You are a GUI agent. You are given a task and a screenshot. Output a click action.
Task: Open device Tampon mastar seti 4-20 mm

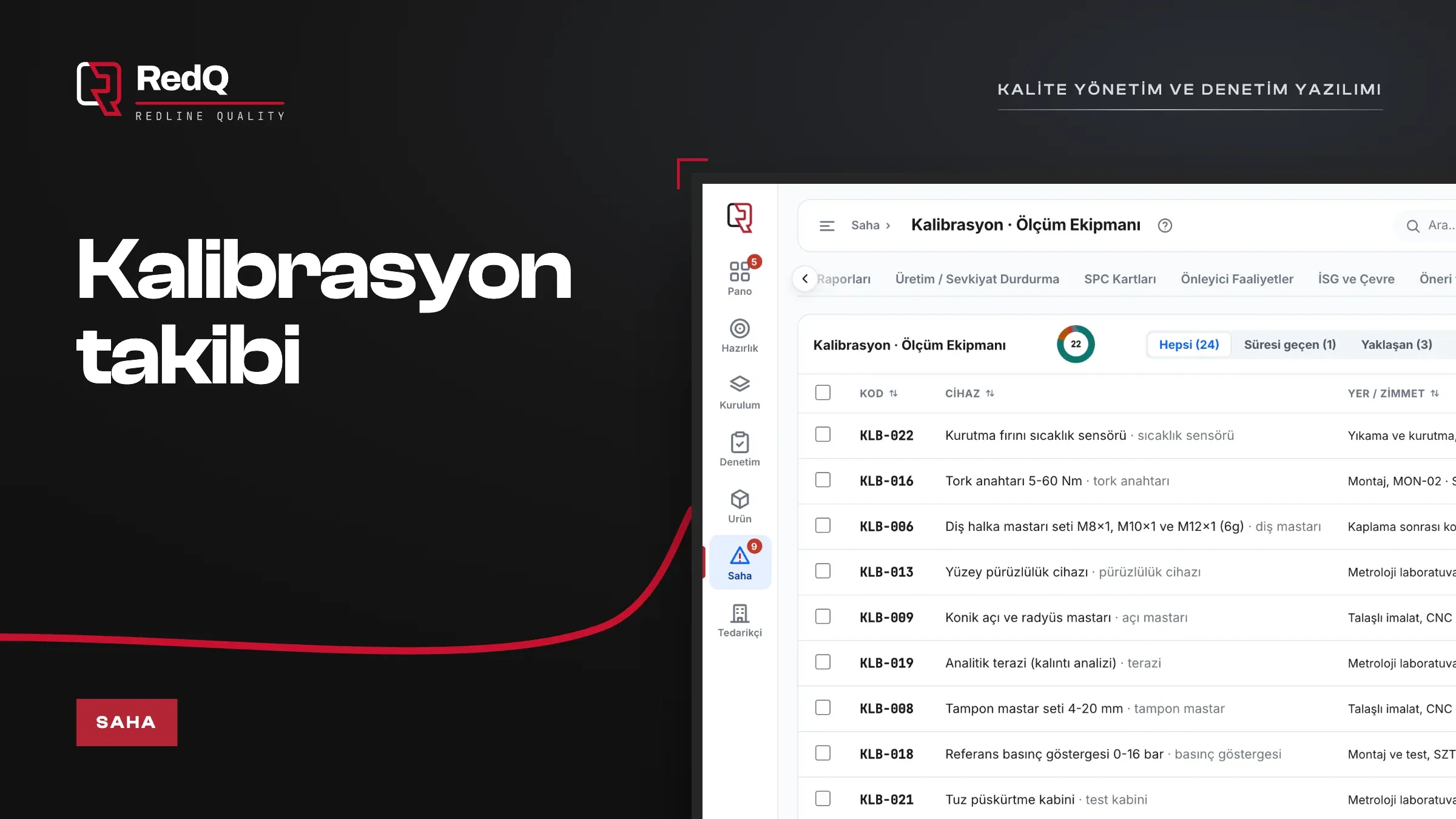coord(1034,709)
